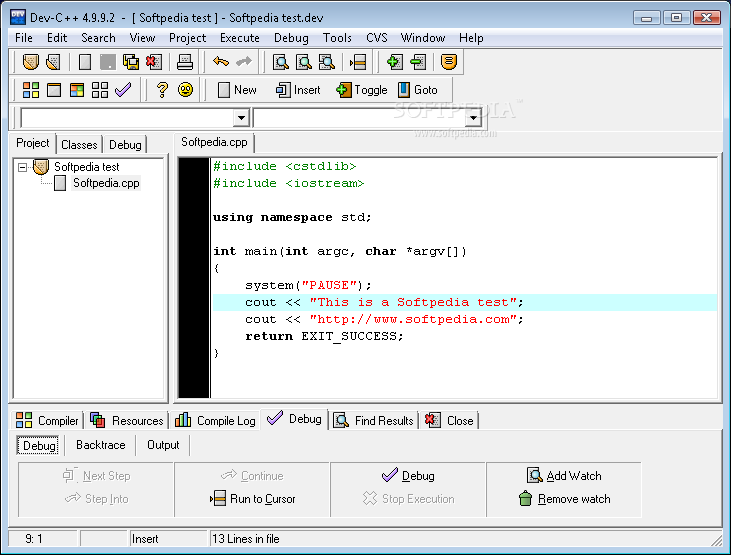Click the New Source File toolbar icon
Screen dimensions: 731x555
pos(85,62)
